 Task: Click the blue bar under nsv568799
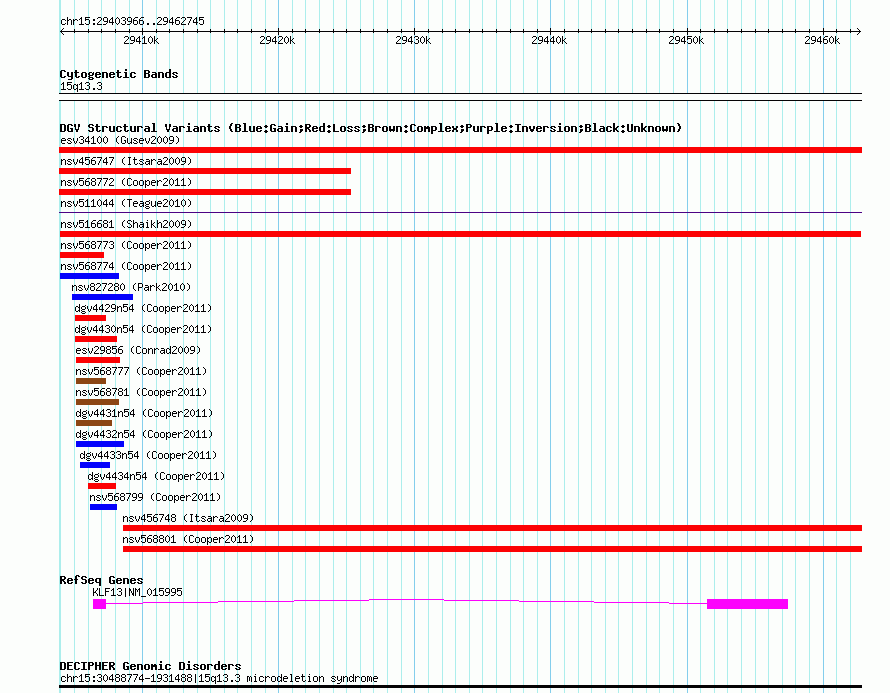103,507
